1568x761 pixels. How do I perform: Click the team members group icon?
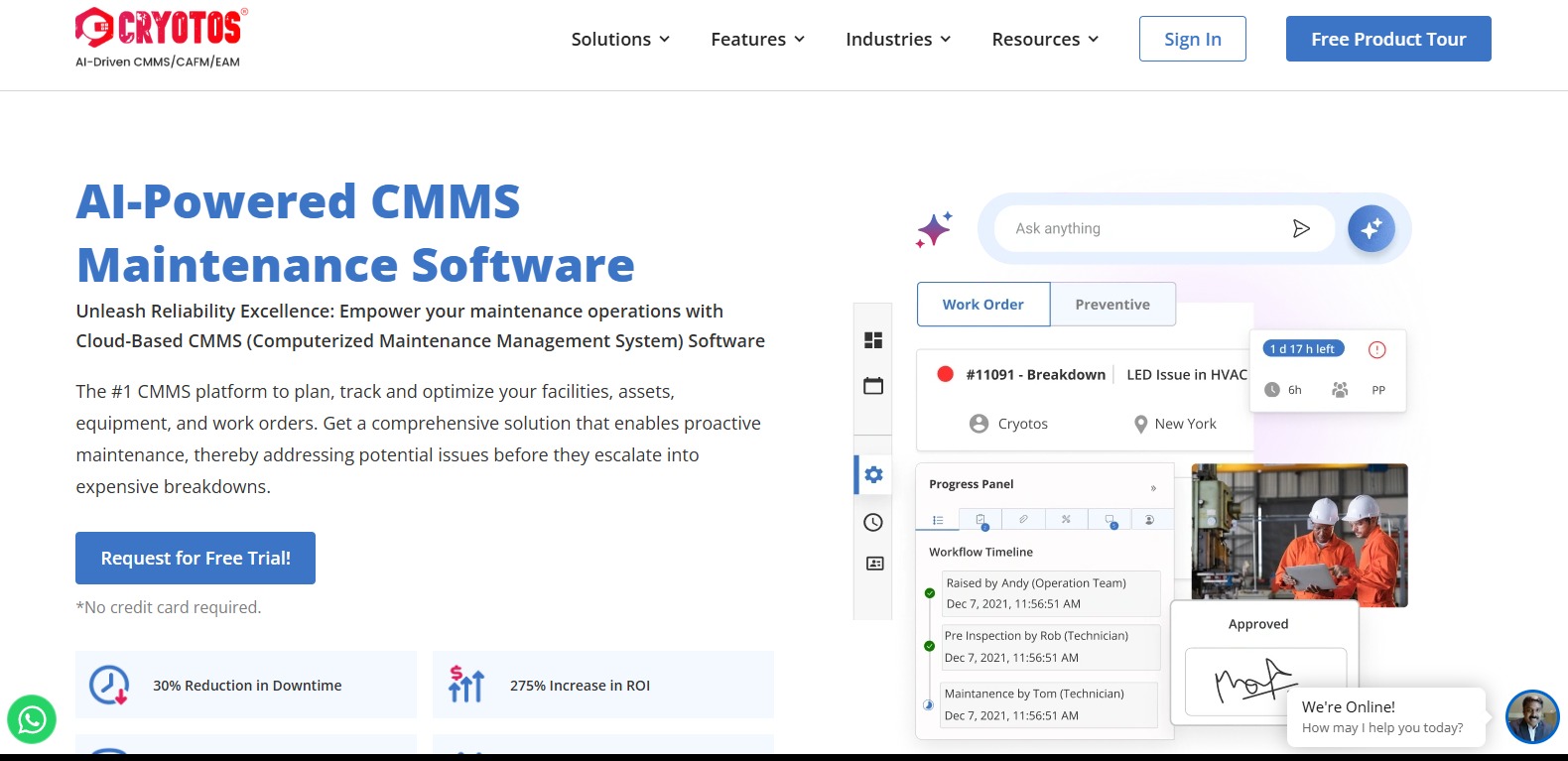point(1340,390)
